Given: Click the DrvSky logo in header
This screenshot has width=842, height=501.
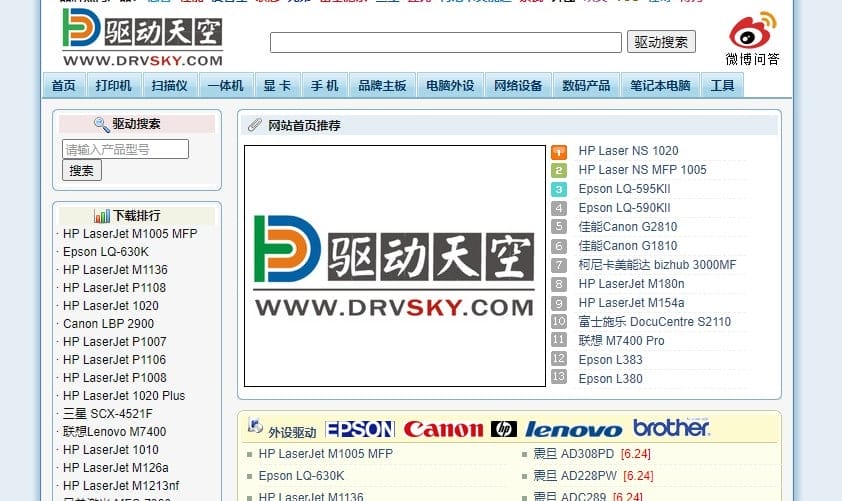Looking at the screenshot, I should pyautogui.click(x=142, y=37).
